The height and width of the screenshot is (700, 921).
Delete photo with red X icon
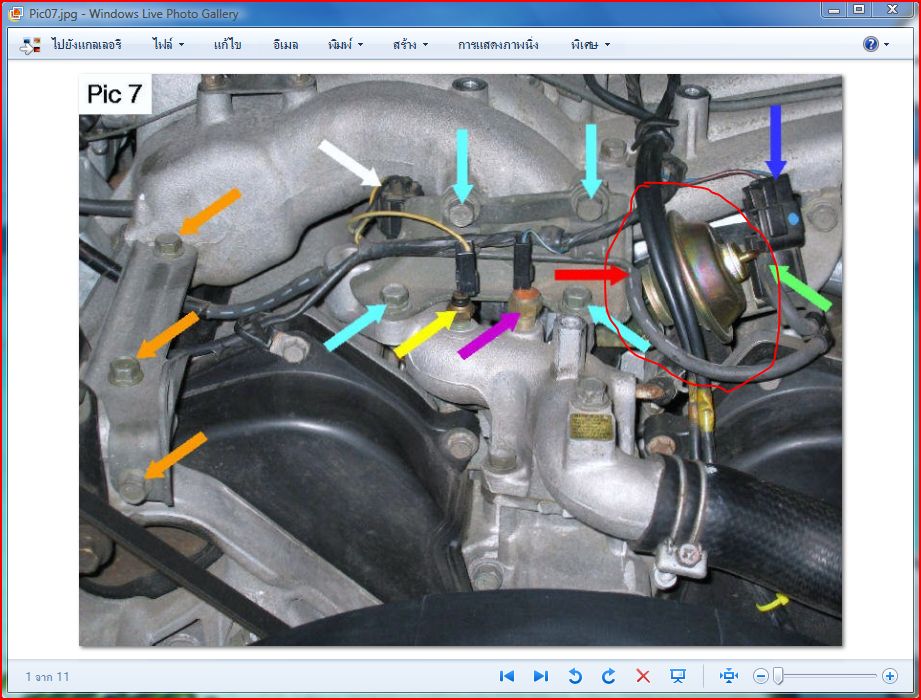tap(643, 676)
